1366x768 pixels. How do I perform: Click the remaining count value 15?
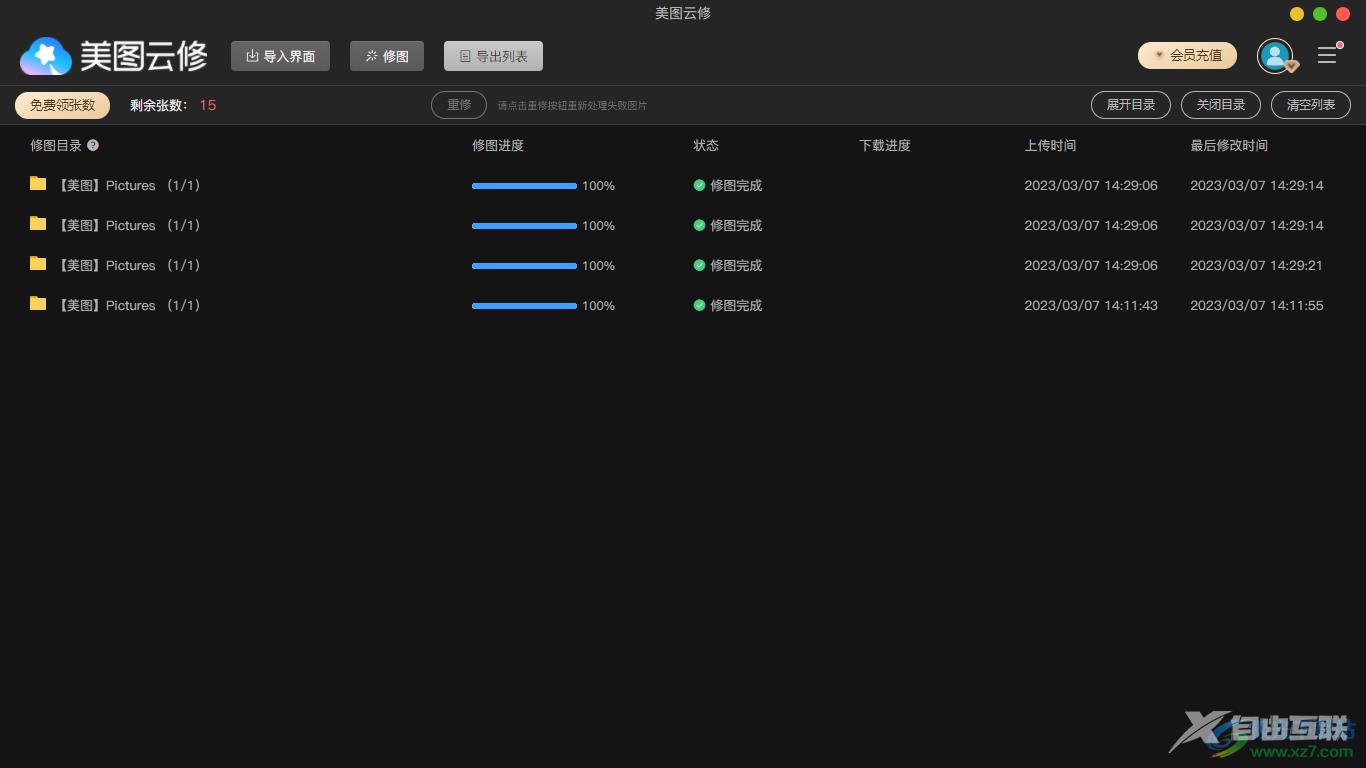[x=208, y=105]
